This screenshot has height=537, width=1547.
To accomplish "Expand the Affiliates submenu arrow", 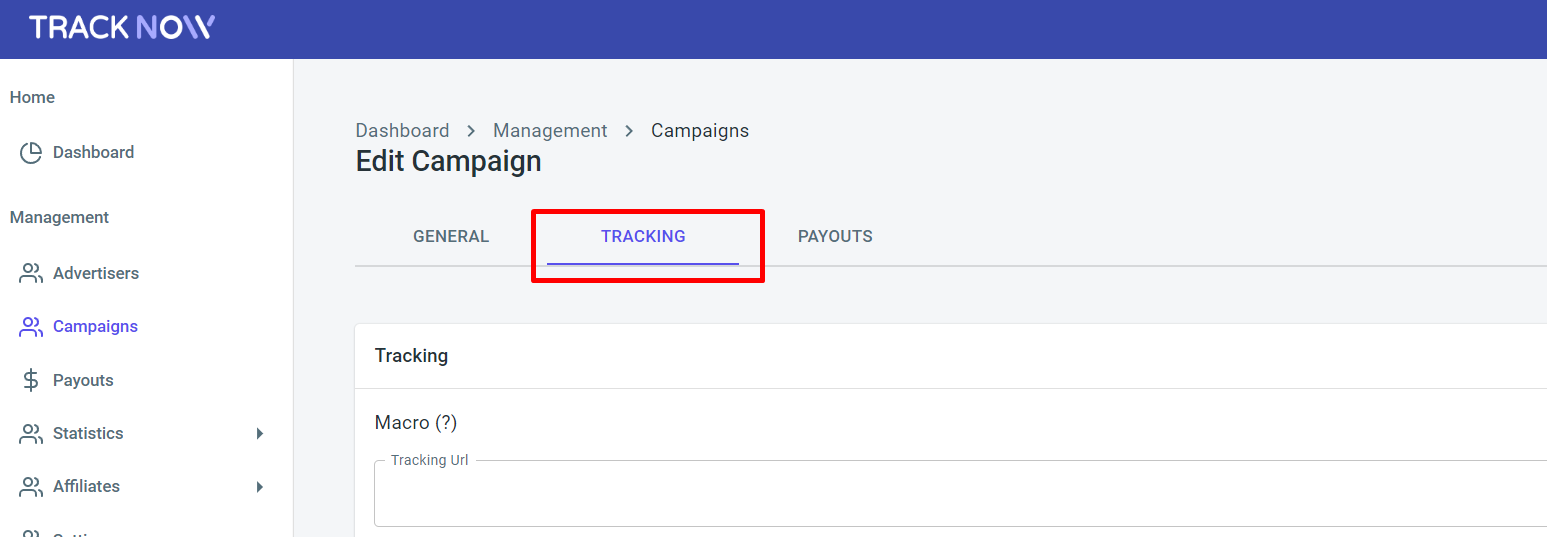I will (x=260, y=487).
